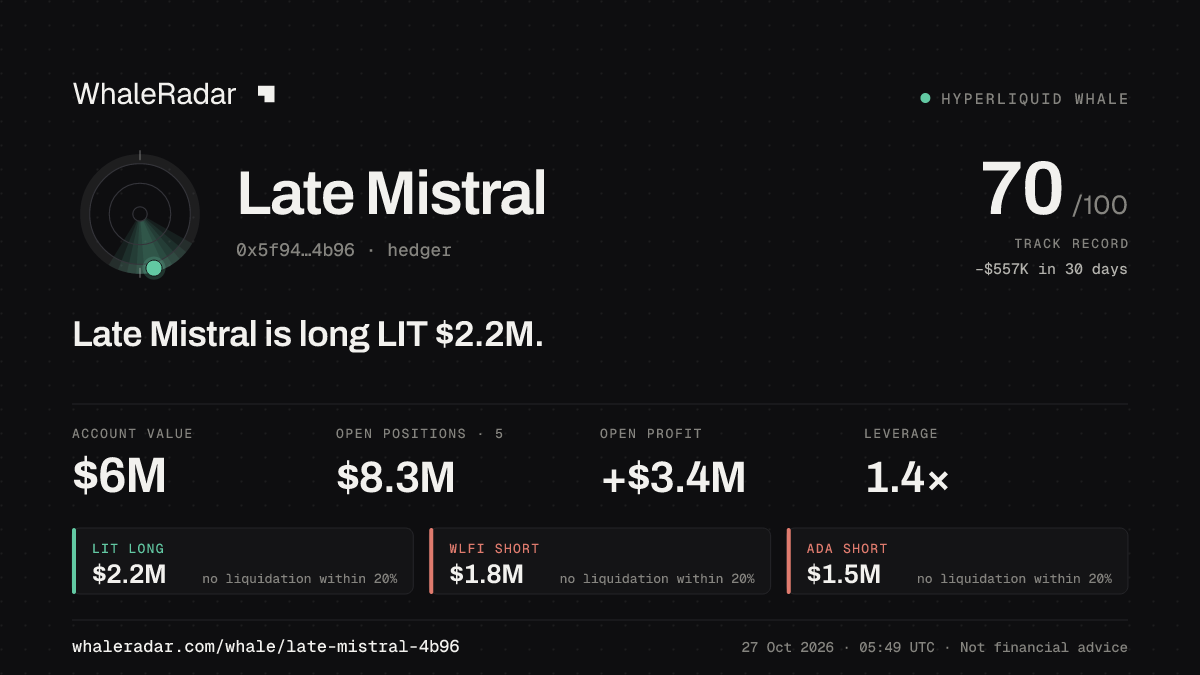Click the radar avatar graphic
Image resolution: width=1200 pixels, height=675 pixels.
click(x=140, y=214)
